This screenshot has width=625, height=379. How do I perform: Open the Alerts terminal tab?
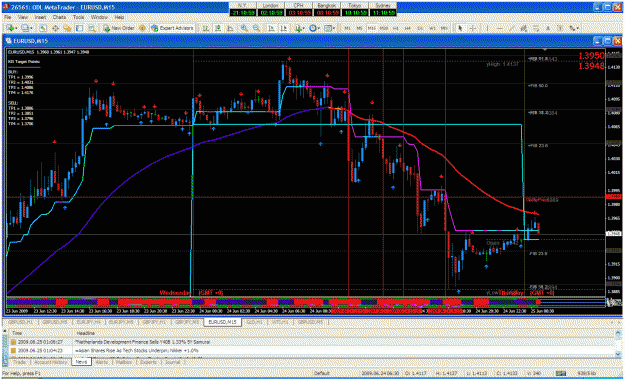pyautogui.click(x=102, y=362)
